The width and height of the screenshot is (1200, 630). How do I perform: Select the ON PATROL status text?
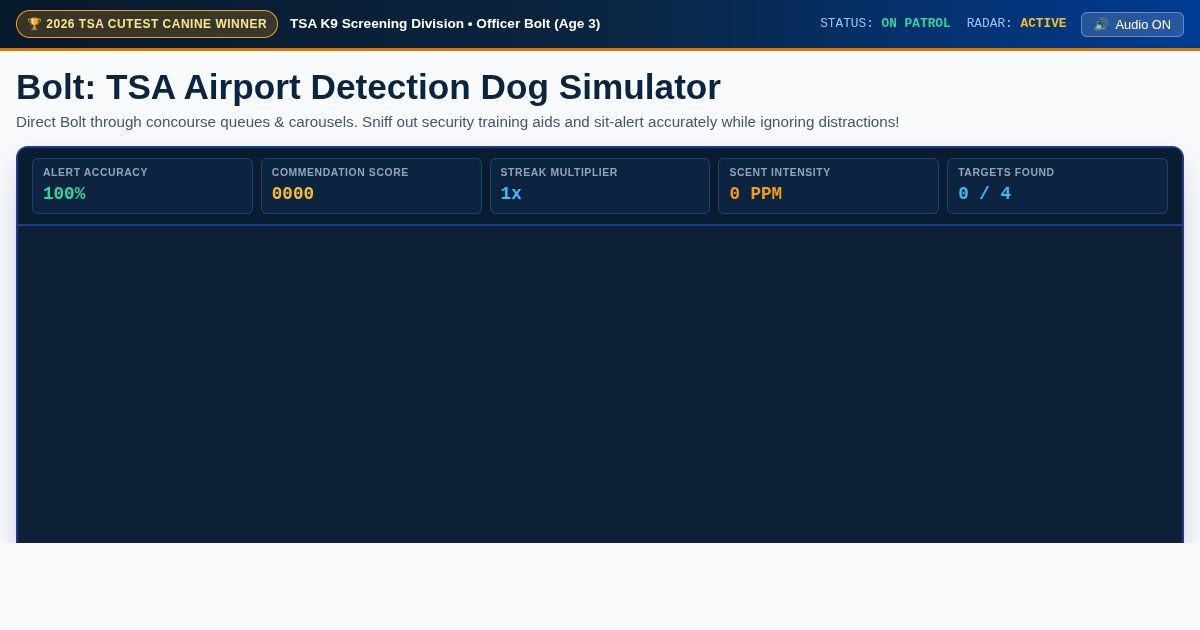coord(916,23)
